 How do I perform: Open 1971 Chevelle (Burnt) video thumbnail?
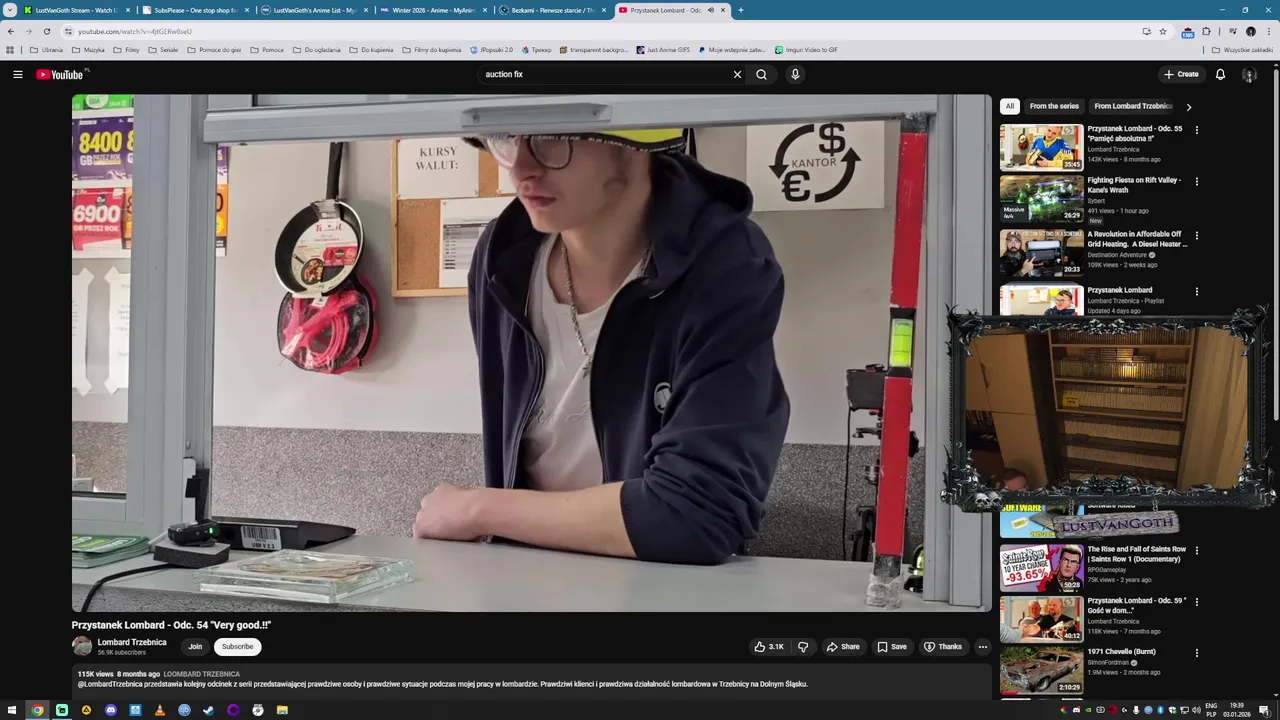tap(1041, 670)
